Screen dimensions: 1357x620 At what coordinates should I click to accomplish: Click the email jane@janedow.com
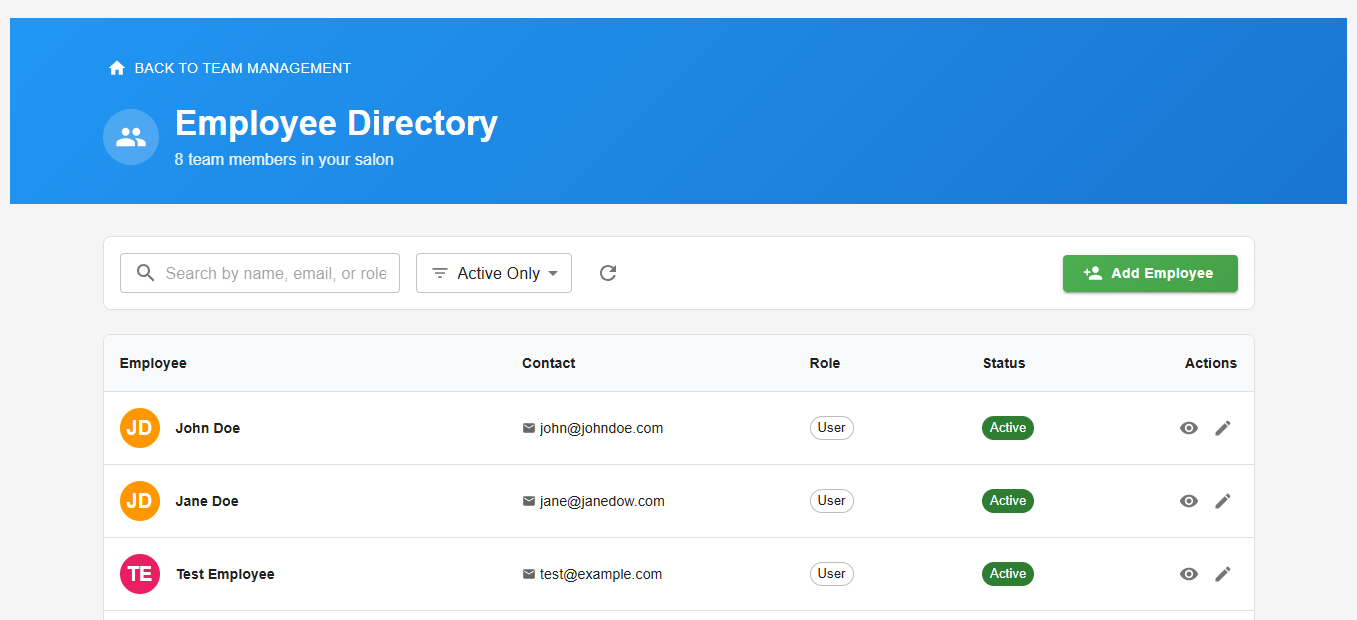[x=602, y=501]
